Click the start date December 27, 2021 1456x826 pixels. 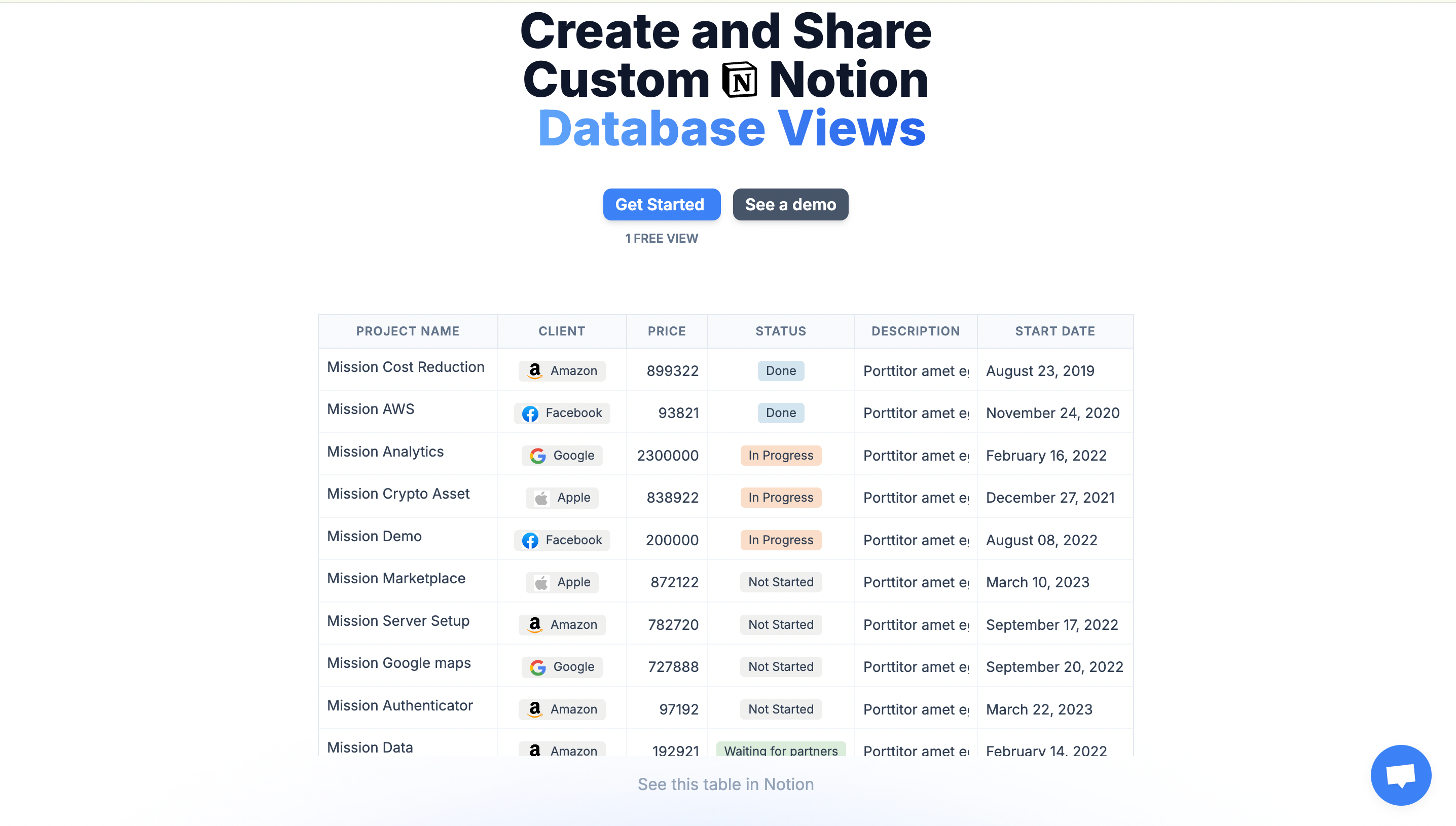coord(1050,498)
